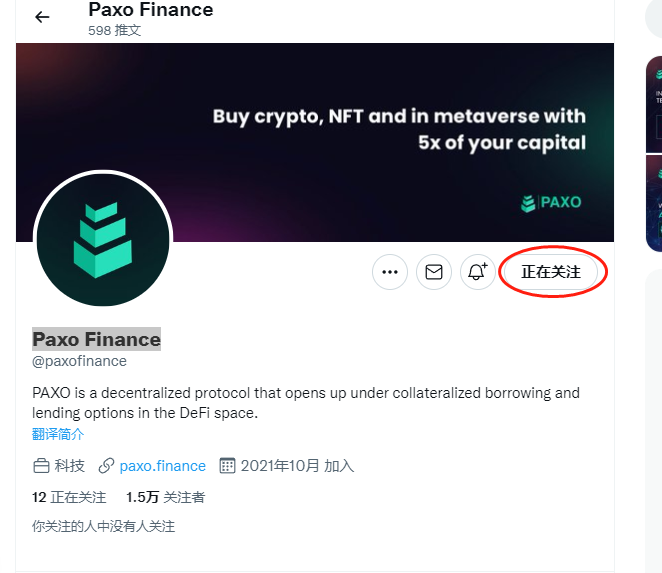662x573 pixels.
Task: Click the calendar icon by join date
Action: [227, 466]
